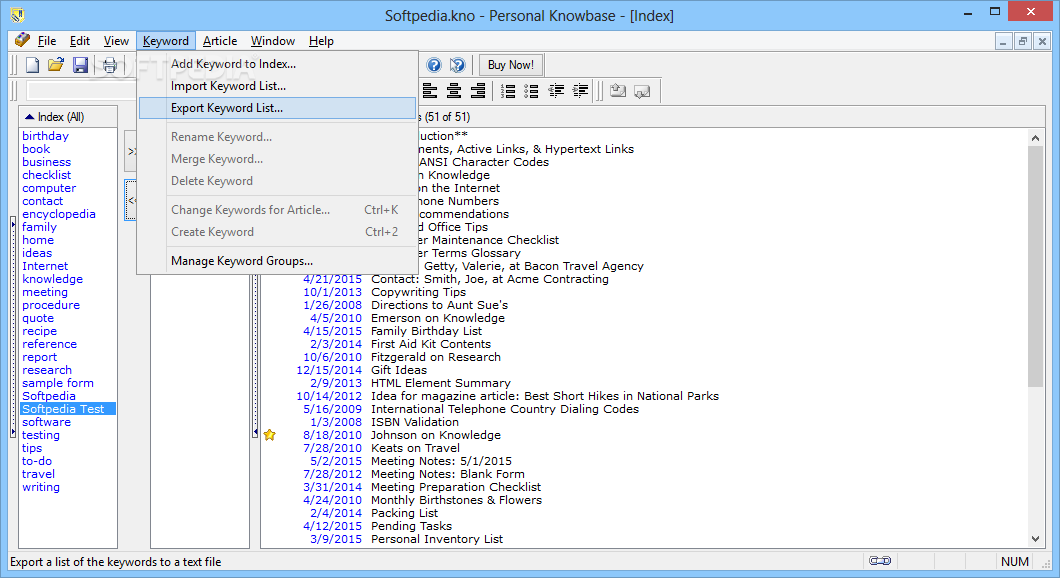Open article 'Directions to Aunt Sue's'
Viewport: 1060px width, 578px height.
point(439,305)
